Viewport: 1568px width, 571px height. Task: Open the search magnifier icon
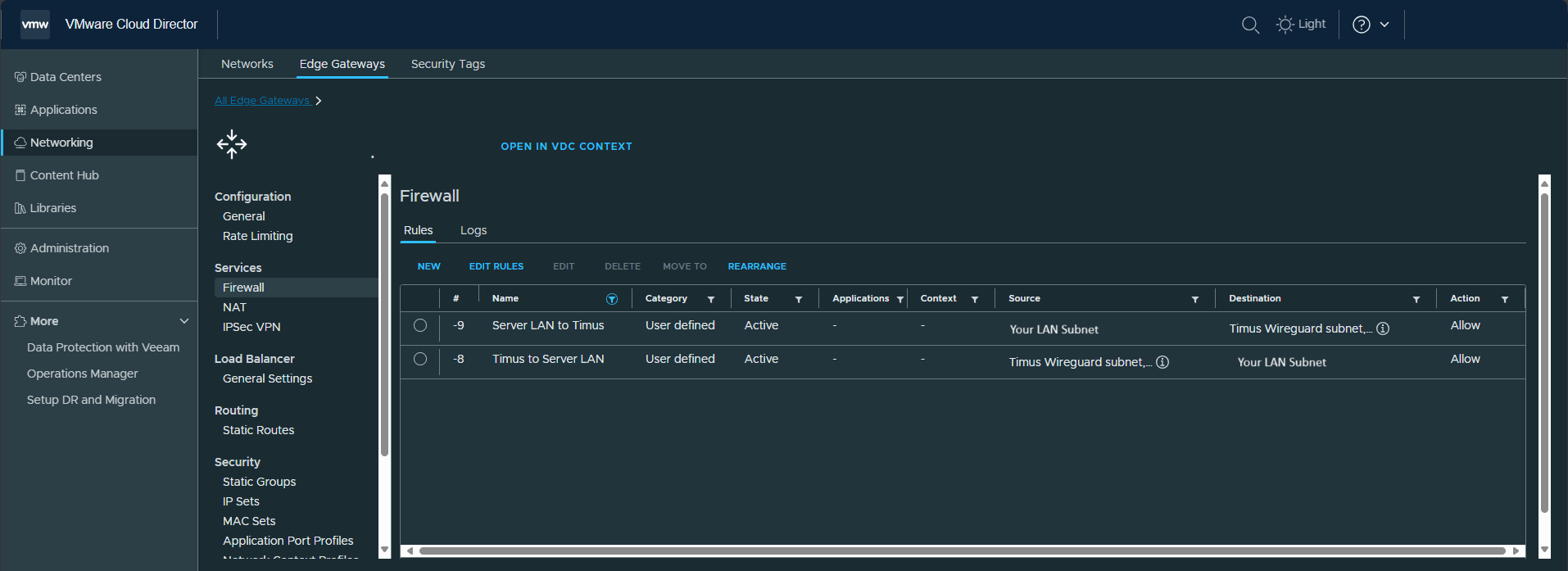(x=1250, y=25)
